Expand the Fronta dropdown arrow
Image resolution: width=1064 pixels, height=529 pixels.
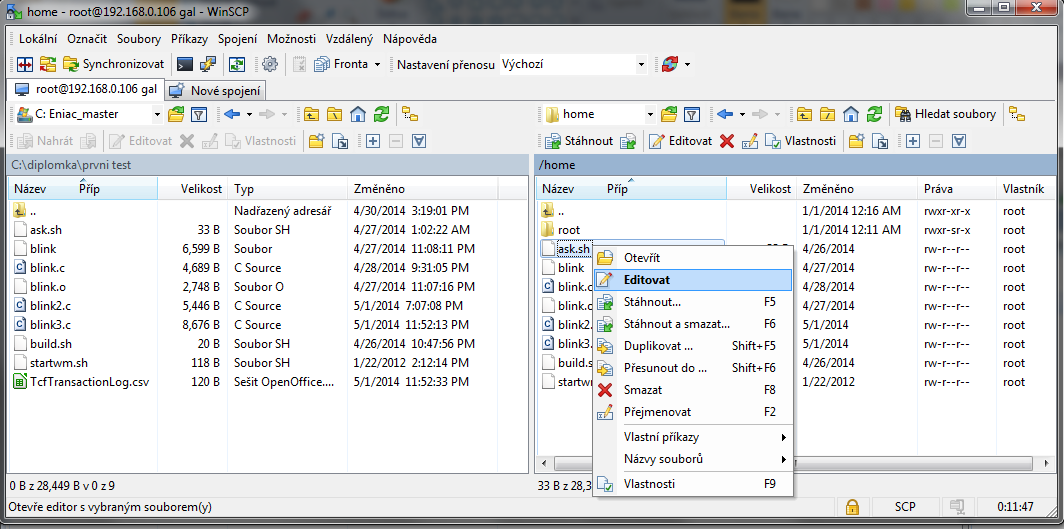point(377,64)
